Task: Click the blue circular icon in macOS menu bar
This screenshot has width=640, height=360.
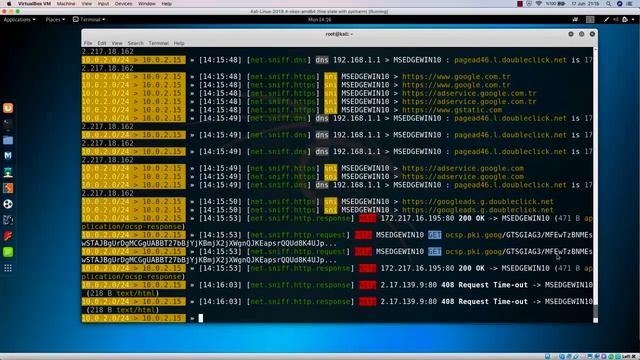Action: pos(619,4)
